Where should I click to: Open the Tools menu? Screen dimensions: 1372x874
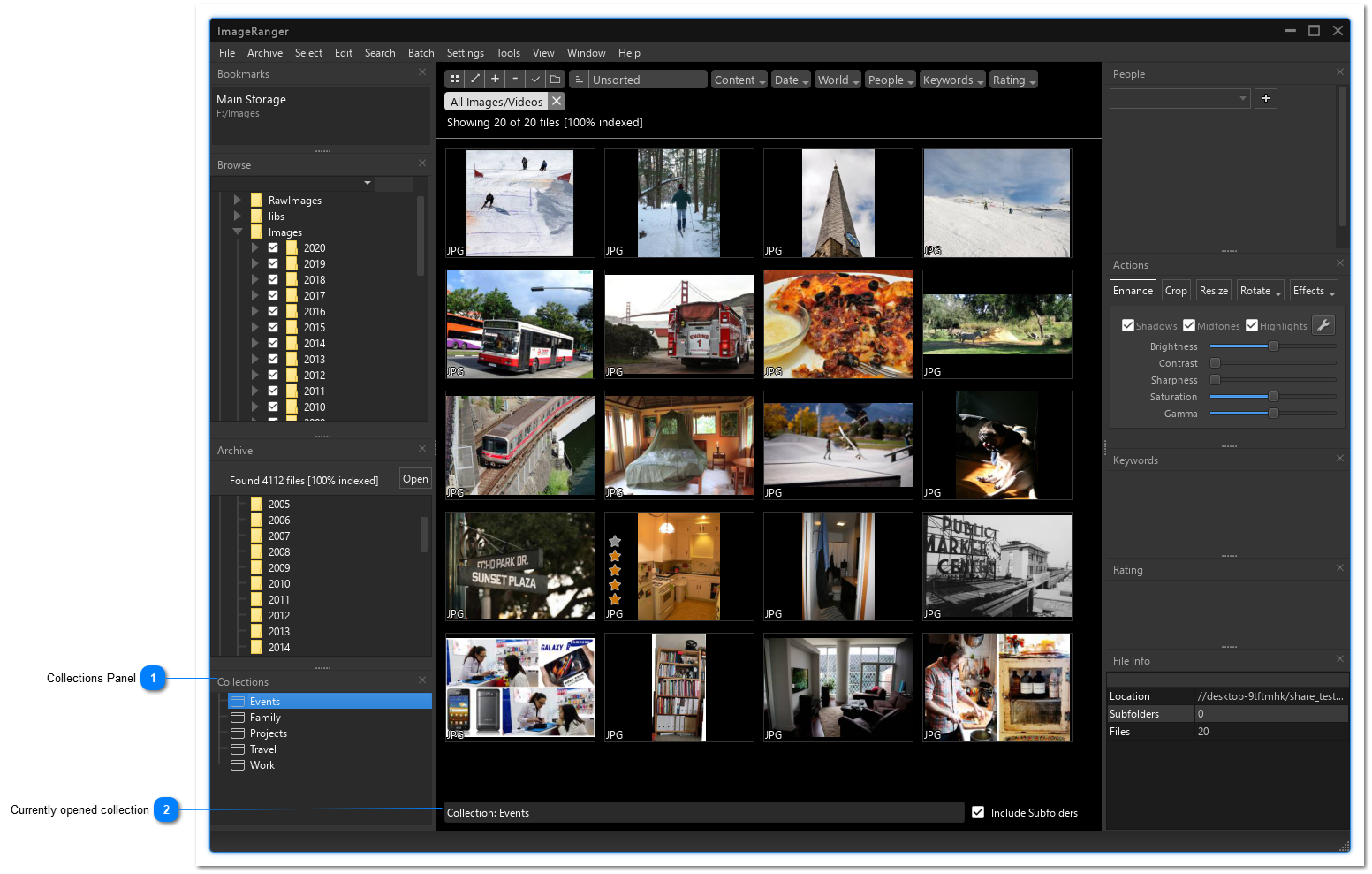pos(508,53)
